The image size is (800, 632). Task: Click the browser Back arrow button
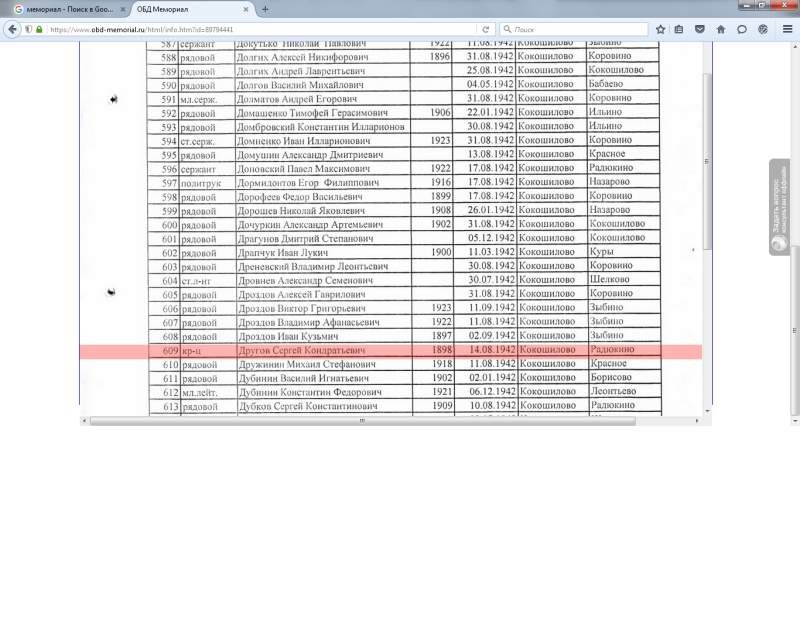(x=13, y=29)
